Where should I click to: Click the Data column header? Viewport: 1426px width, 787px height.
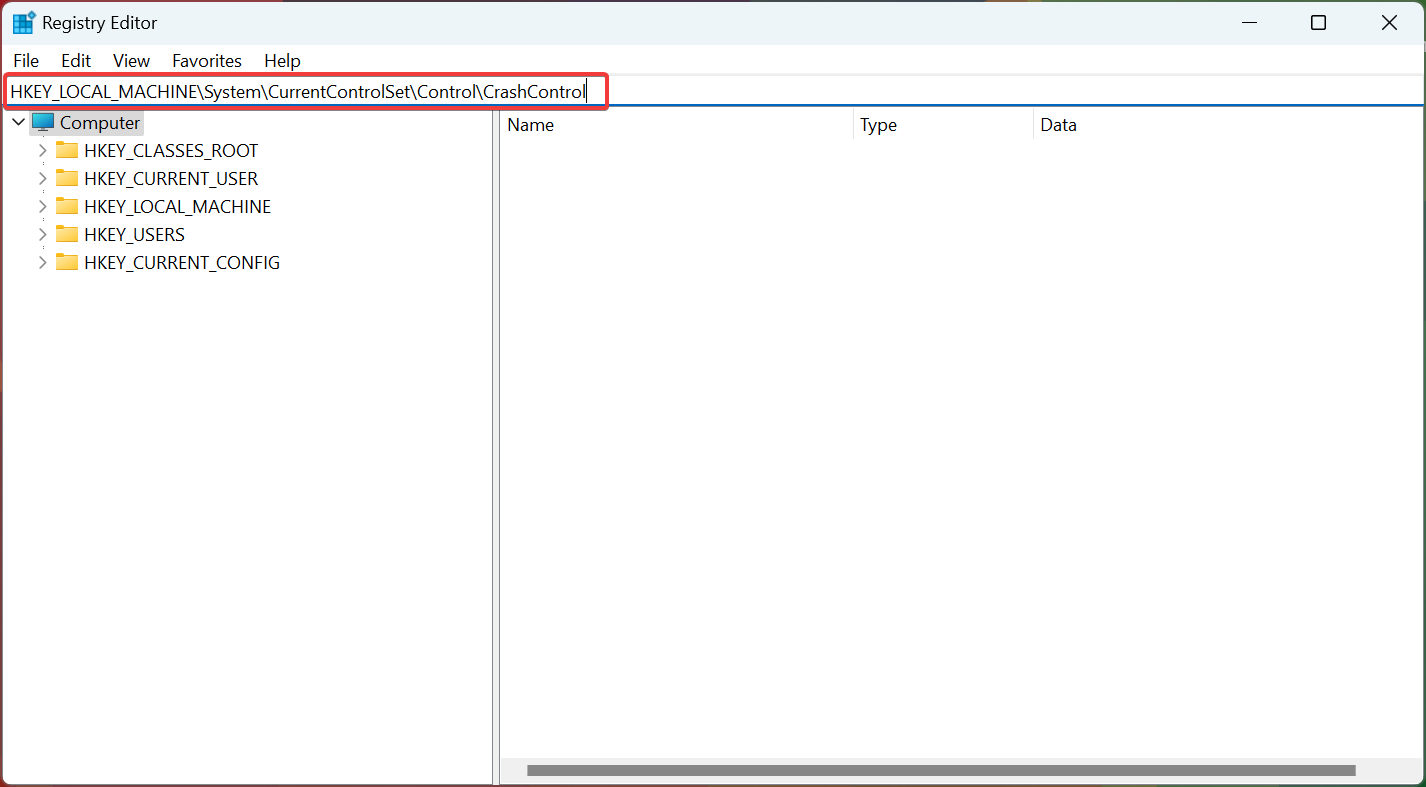pyautogui.click(x=1229, y=125)
